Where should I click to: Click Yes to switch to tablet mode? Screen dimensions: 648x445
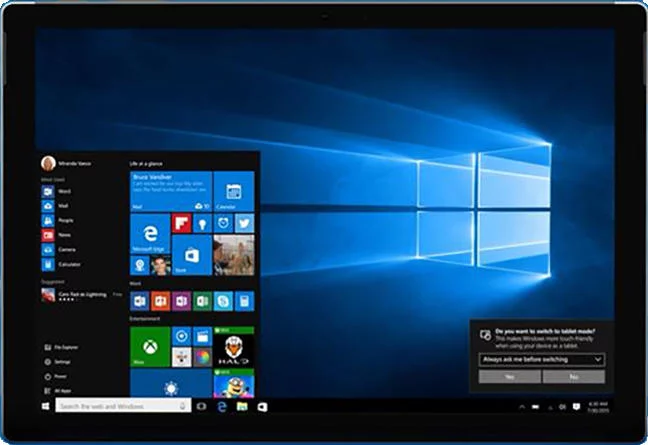click(510, 377)
